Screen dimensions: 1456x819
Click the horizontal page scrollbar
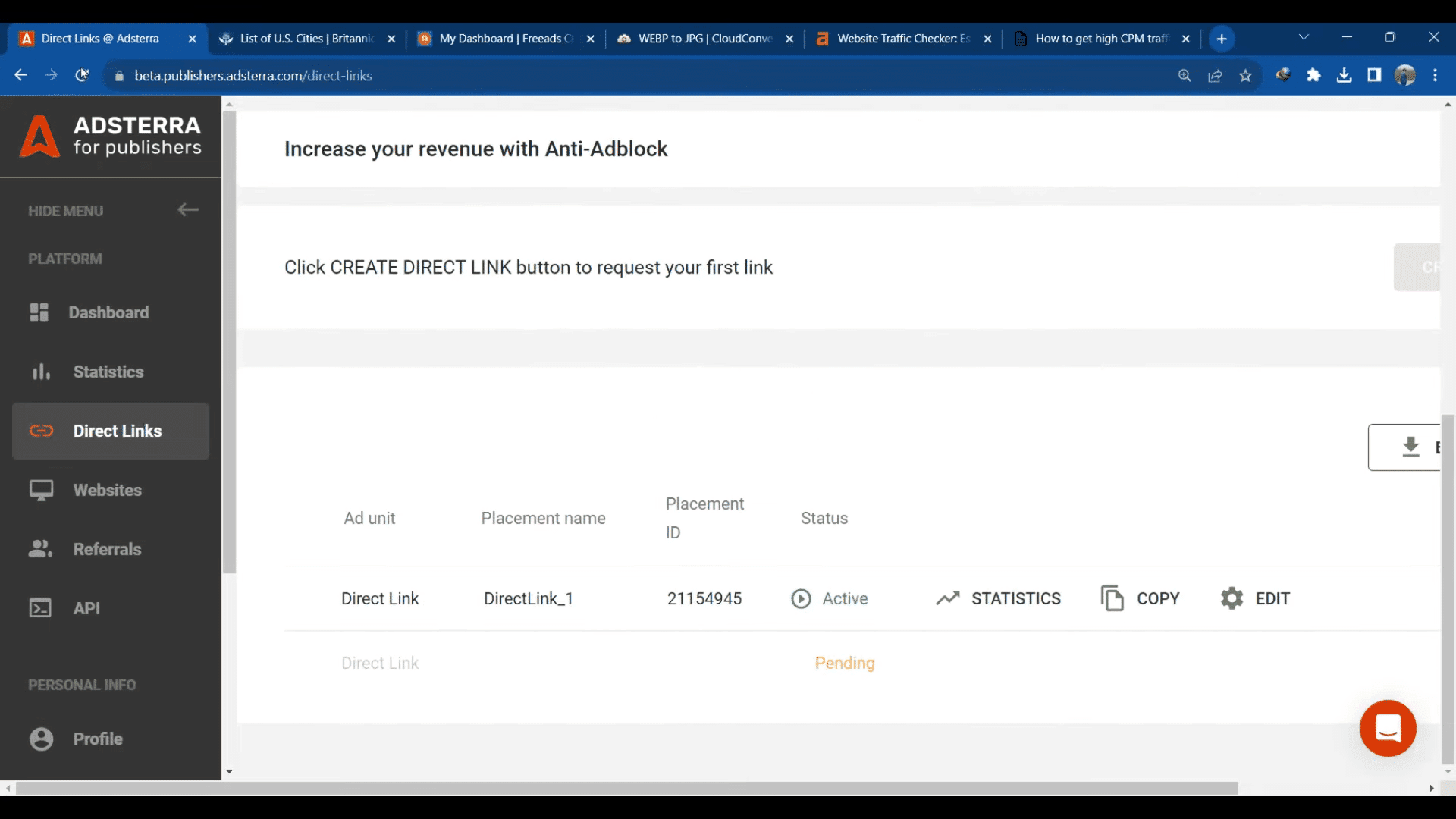[x=626, y=789]
